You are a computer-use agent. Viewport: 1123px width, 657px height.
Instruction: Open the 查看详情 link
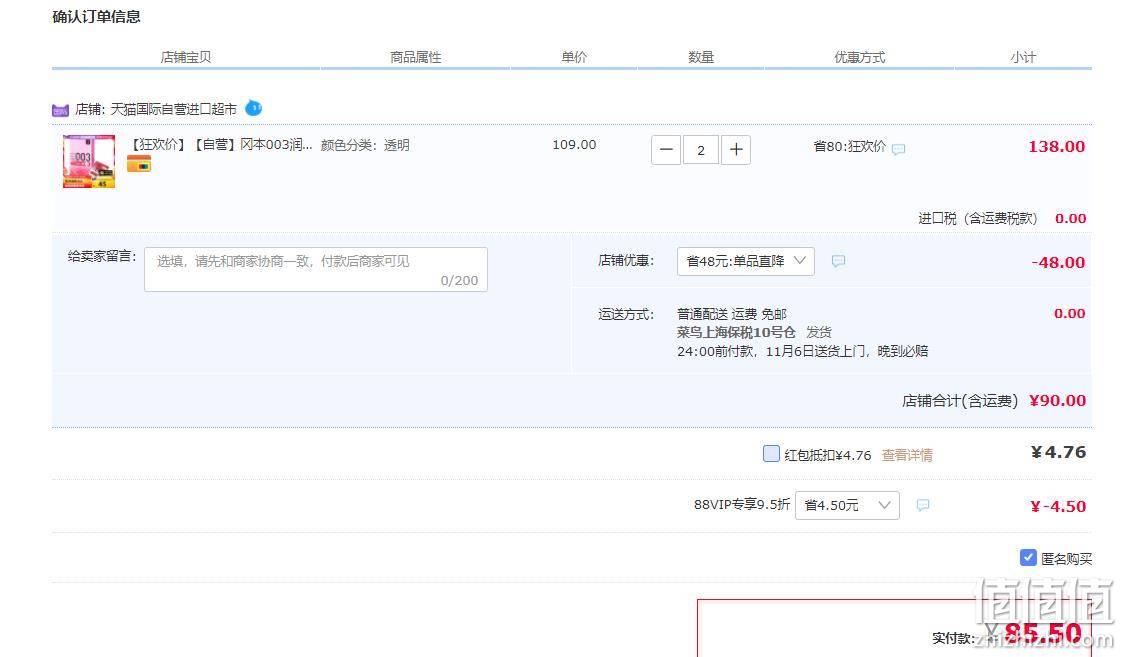pyautogui.click(x=907, y=455)
